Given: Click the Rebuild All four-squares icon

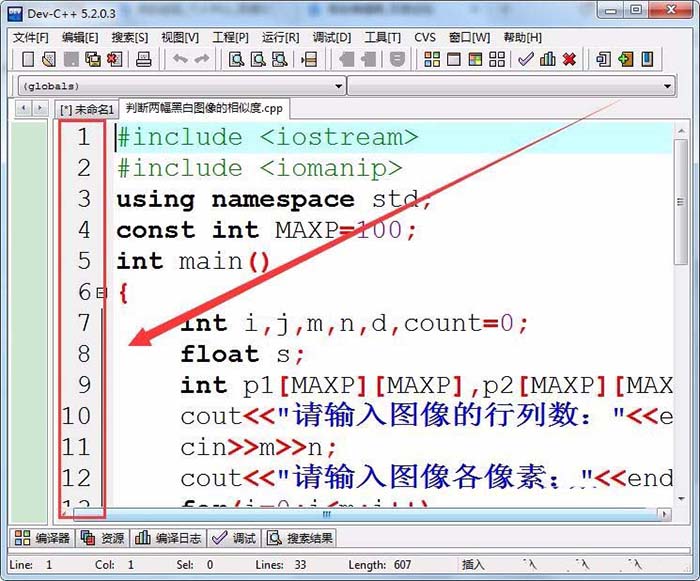Looking at the screenshot, I should (497, 59).
